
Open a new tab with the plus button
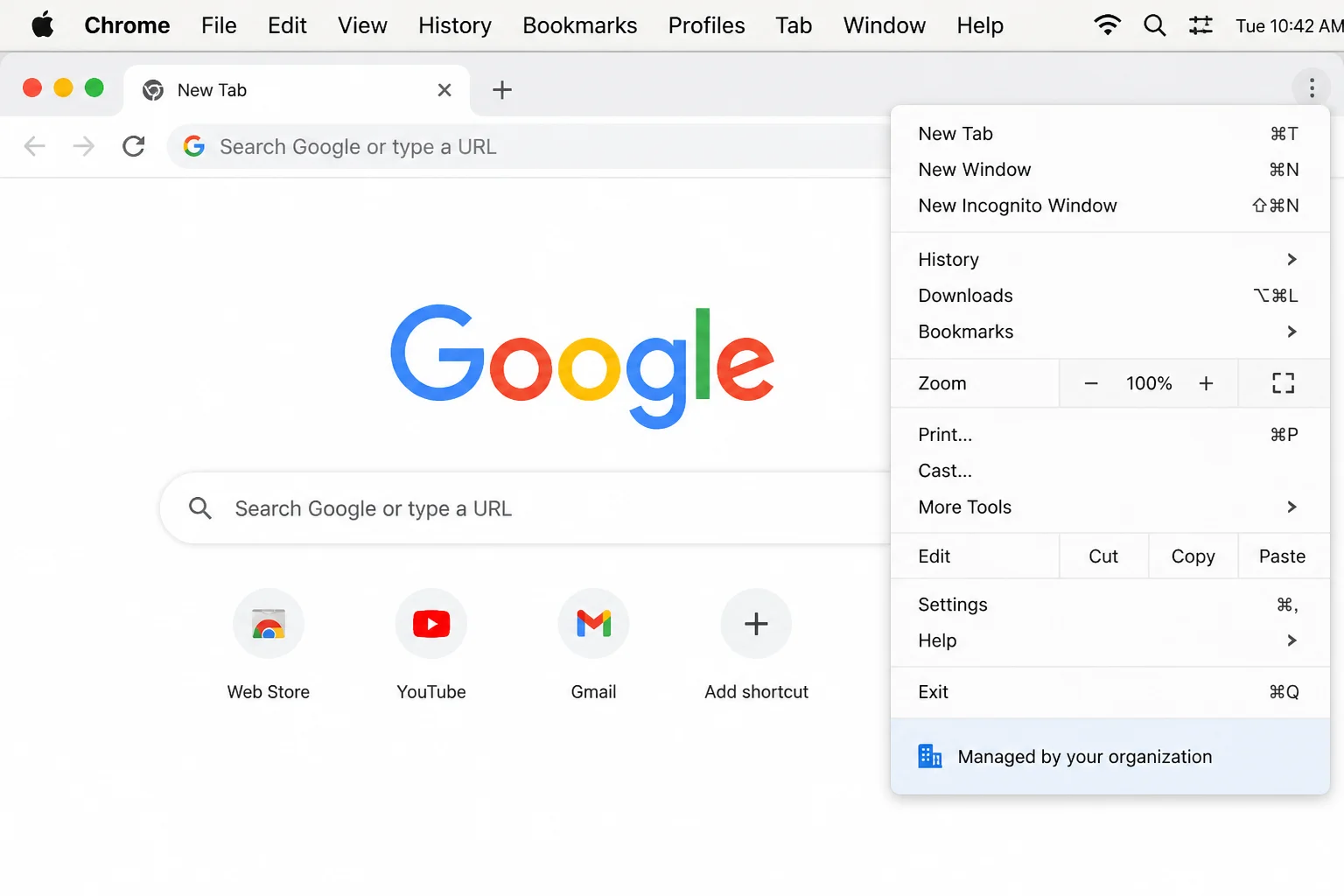pos(502,89)
